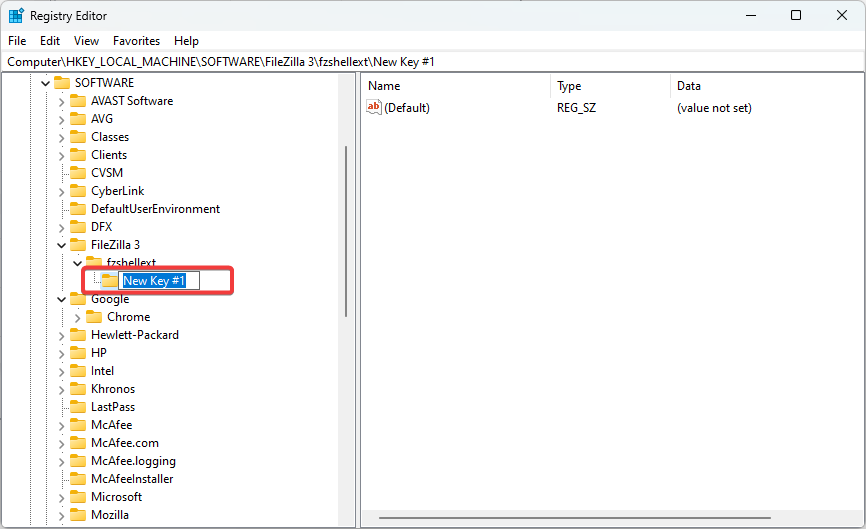Collapse the FileZilla 3 key
Viewport: 866px width, 529px height.
pos(61,245)
